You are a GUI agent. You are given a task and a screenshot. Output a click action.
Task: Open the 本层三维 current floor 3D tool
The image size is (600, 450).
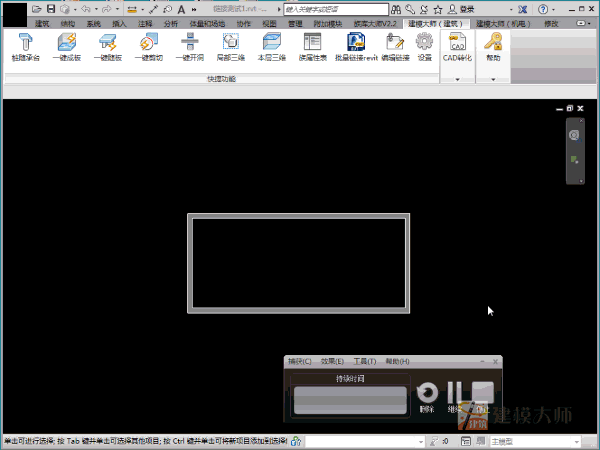[x=272, y=47]
